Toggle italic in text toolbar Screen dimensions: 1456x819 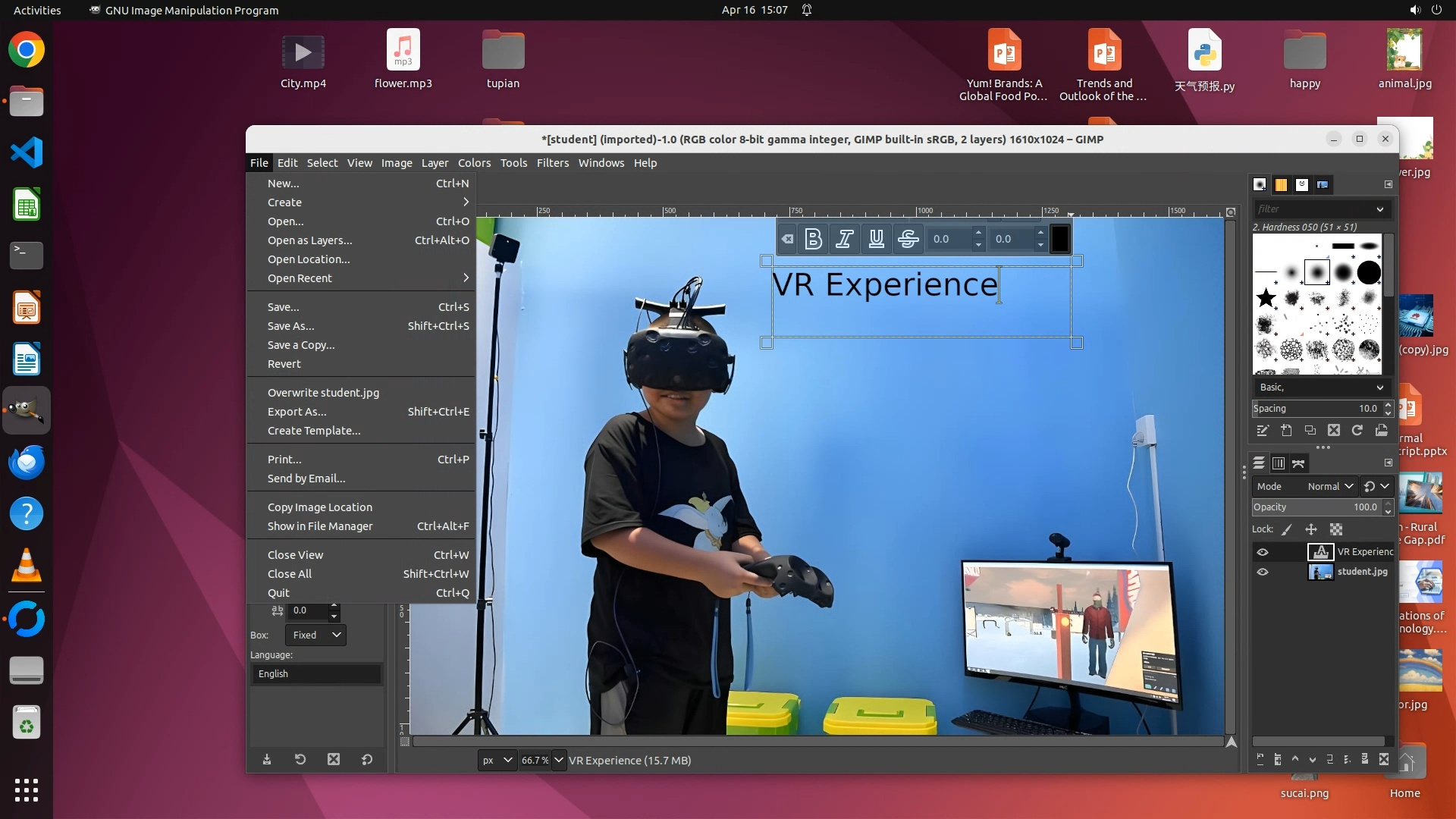click(844, 240)
